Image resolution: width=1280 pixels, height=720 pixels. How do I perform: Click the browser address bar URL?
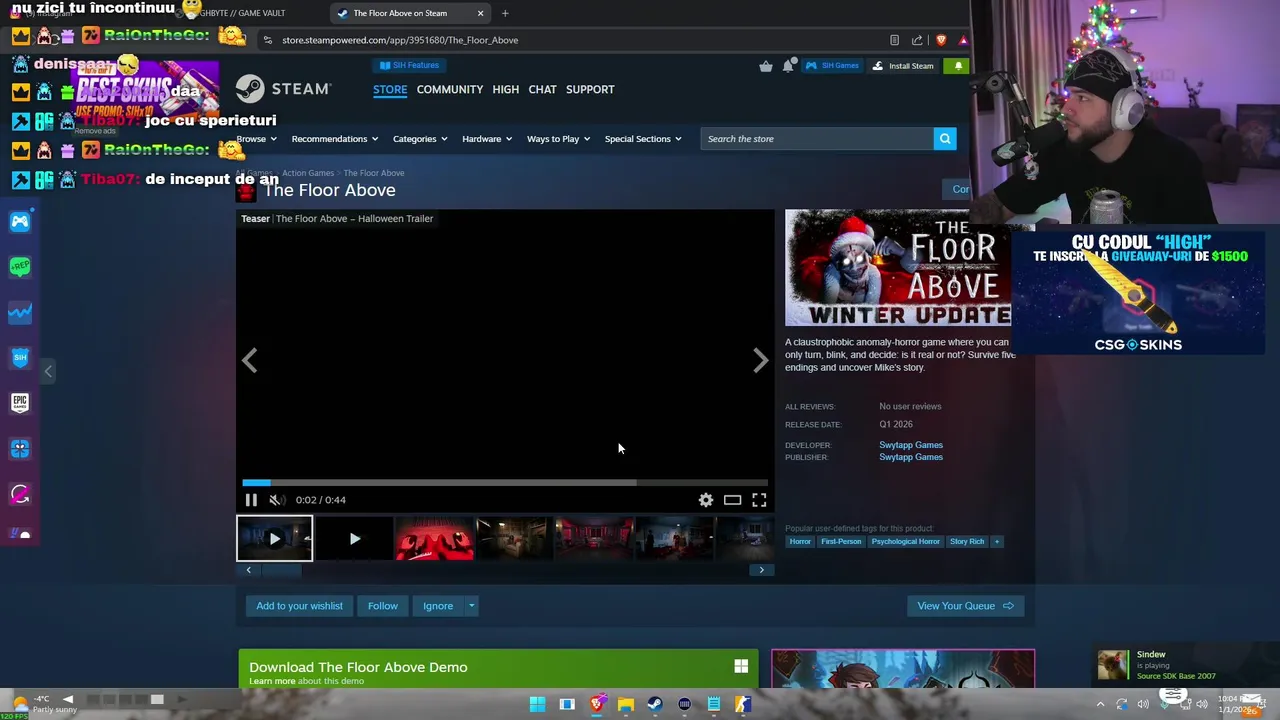coord(400,40)
